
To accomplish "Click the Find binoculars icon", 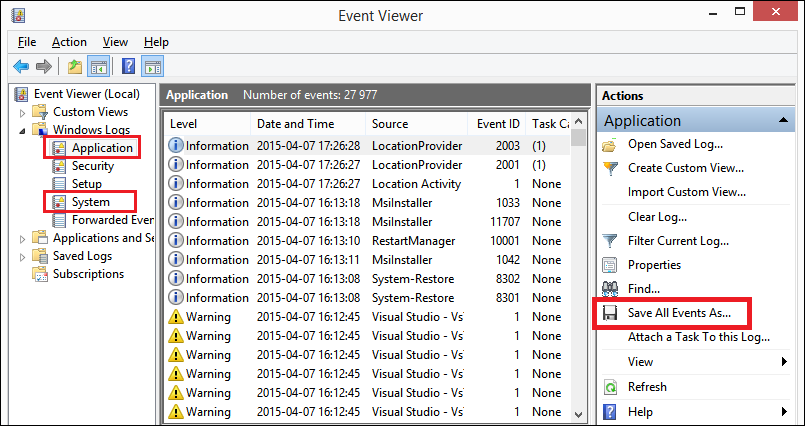I will point(610,289).
